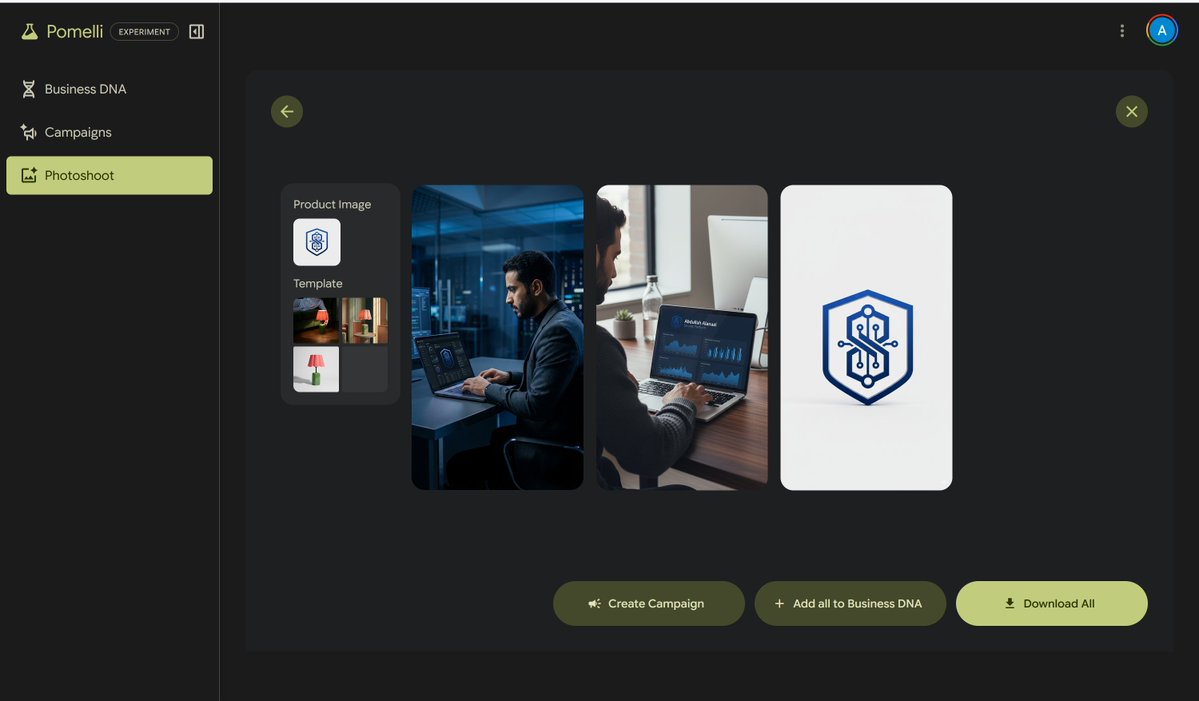Click the download arrow icon in Download All
Viewport: 1199px width, 701px height.
pos(1009,603)
